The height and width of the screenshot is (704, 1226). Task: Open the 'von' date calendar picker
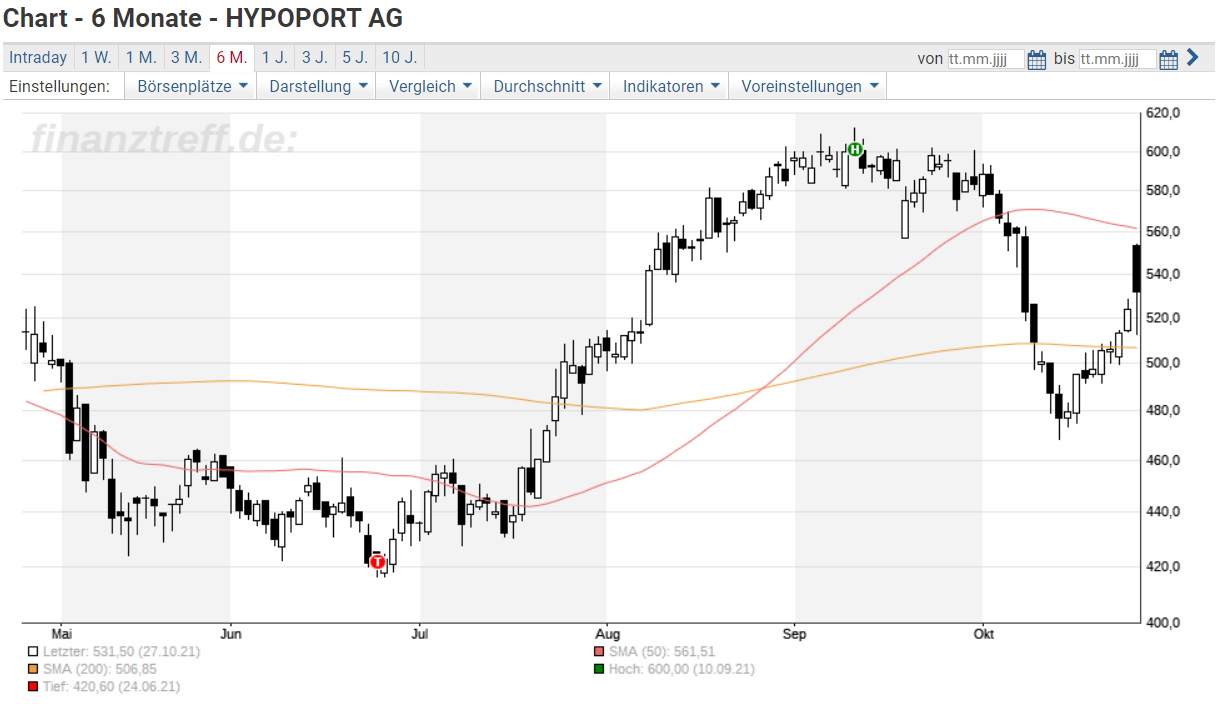point(1037,59)
